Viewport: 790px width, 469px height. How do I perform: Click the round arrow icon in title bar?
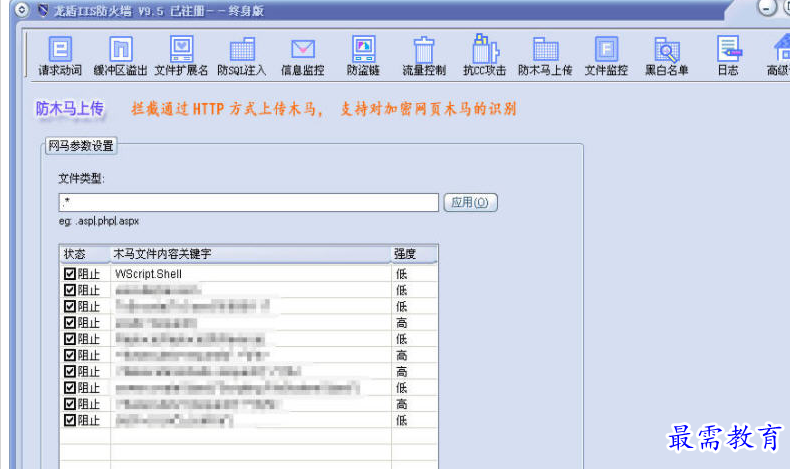coord(22,10)
